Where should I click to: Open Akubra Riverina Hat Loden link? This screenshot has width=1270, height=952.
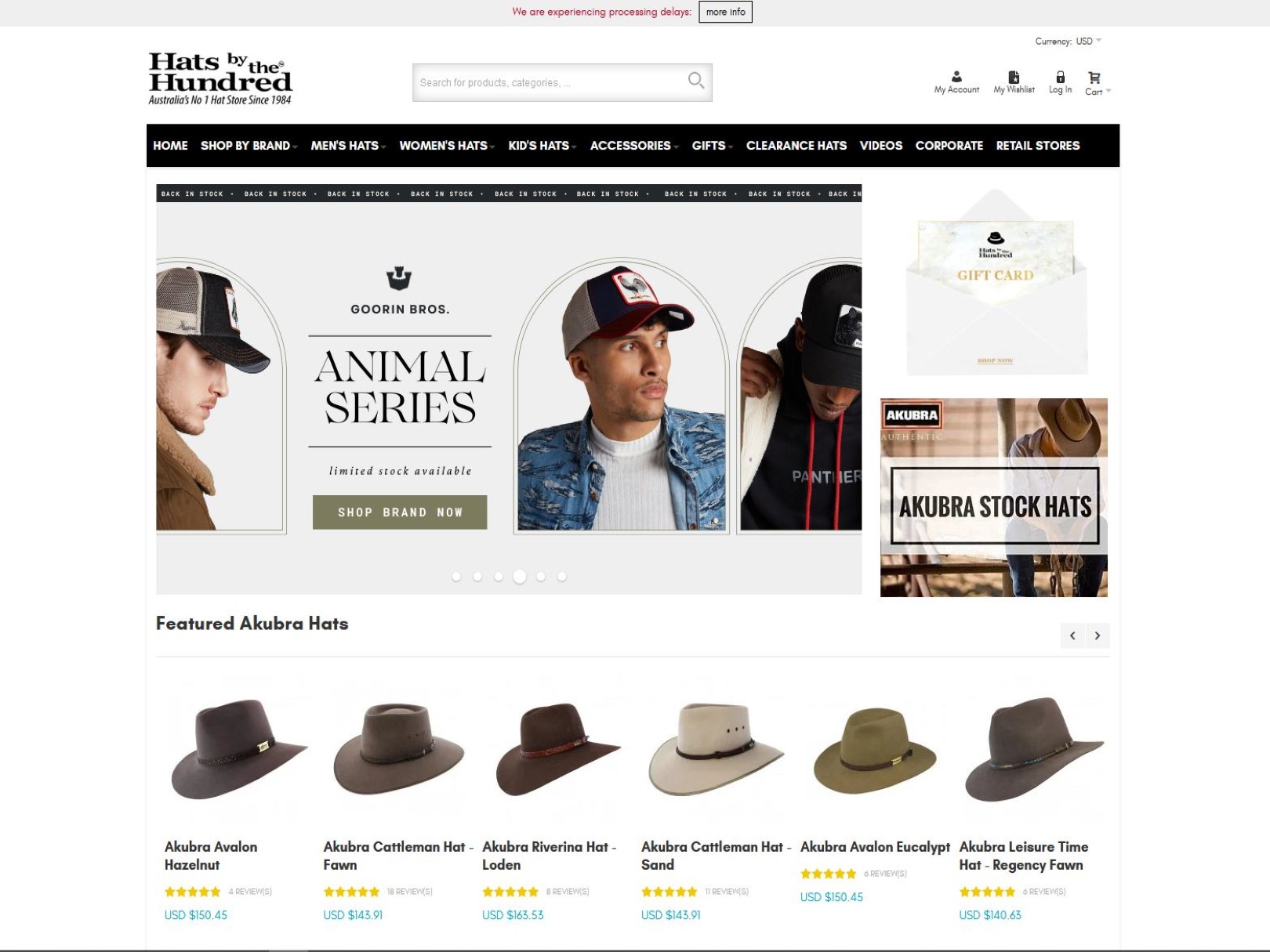point(550,856)
